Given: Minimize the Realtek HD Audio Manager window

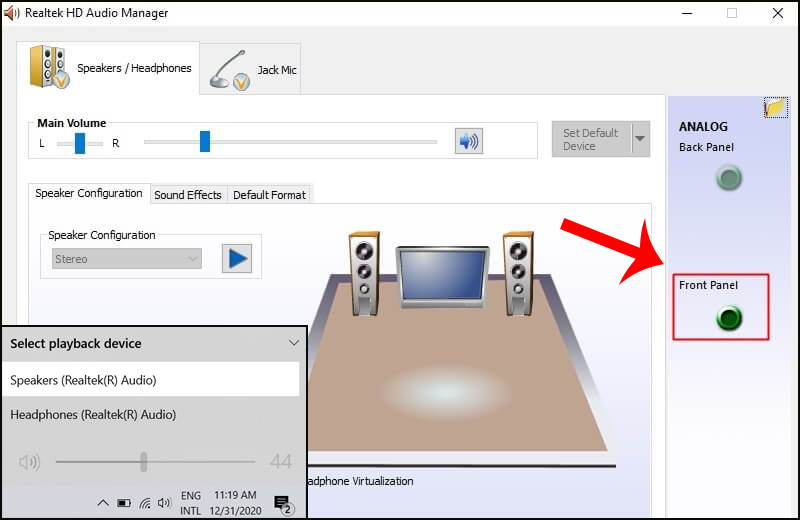Looking at the screenshot, I should pyautogui.click(x=687, y=13).
